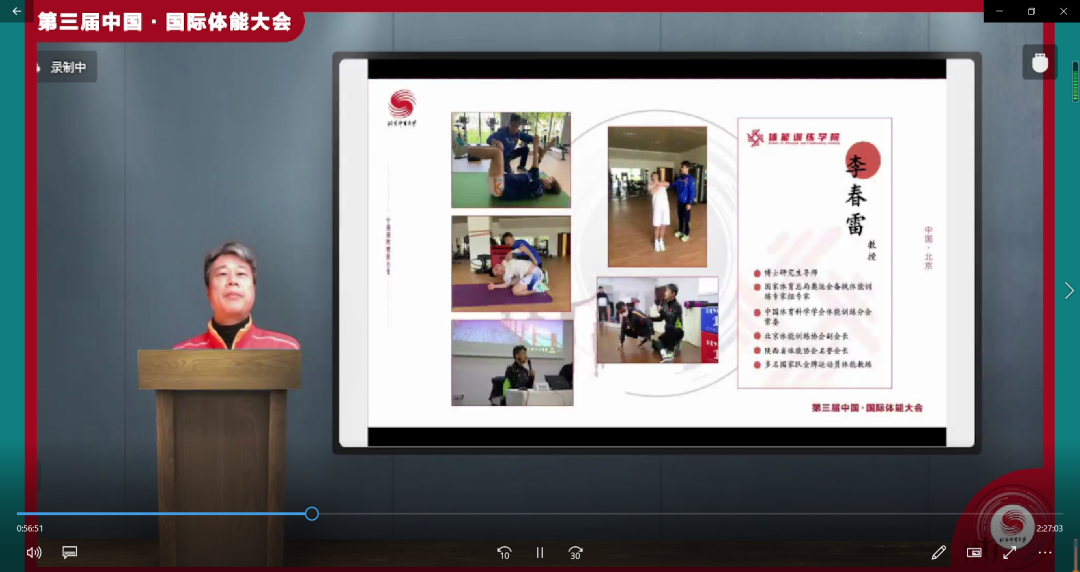Image resolution: width=1080 pixels, height=572 pixels.
Task: Click the total duration 2:27:03
Action: [x=1049, y=529]
